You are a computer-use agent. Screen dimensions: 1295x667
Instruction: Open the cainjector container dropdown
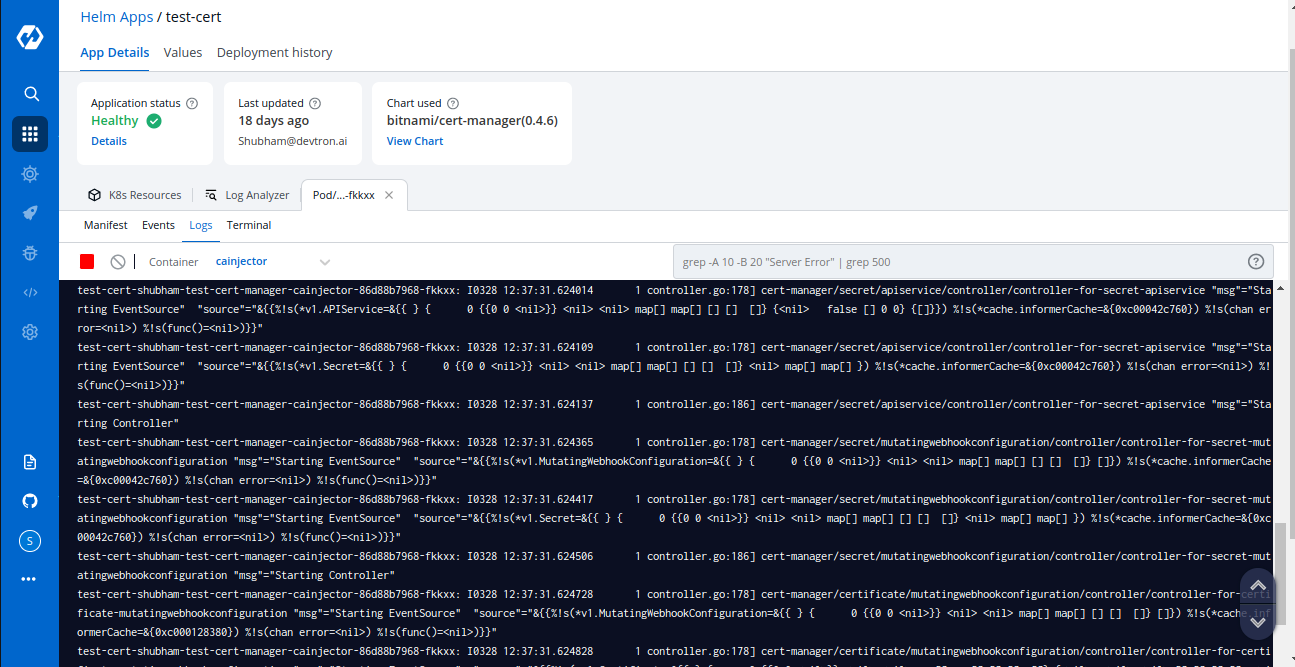[272, 261]
